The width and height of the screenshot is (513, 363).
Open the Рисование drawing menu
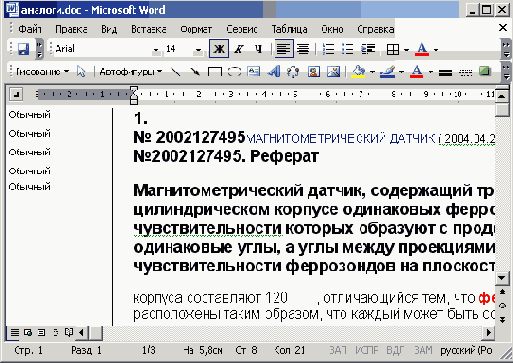coord(42,71)
